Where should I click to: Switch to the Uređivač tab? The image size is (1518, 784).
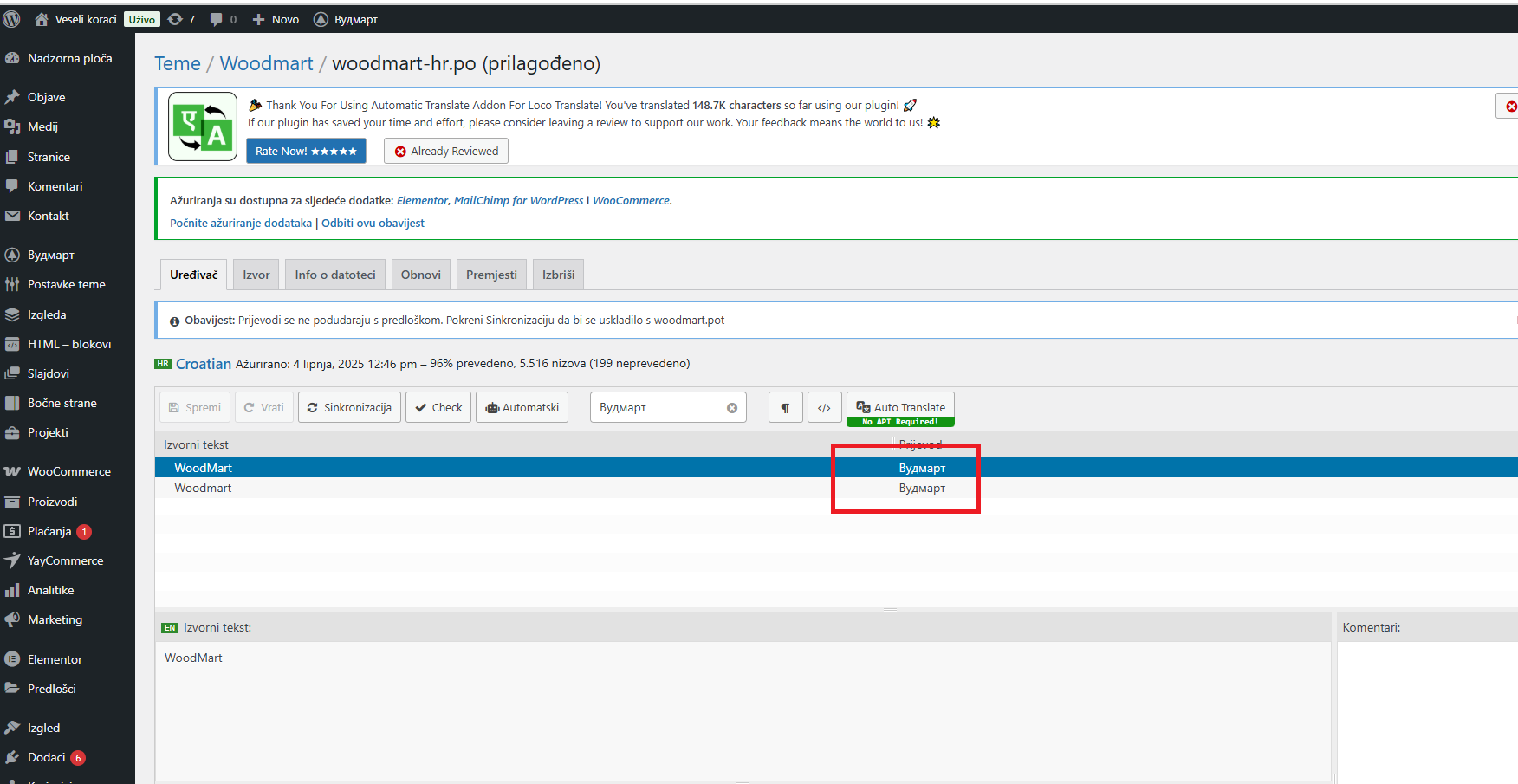pyautogui.click(x=193, y=275)
